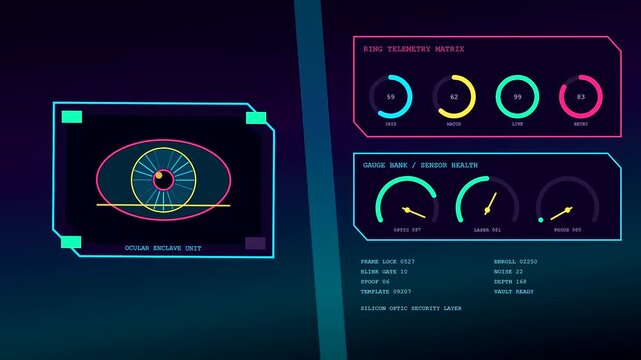
Task: Click the green indicator in viewer's top-left corner
Action: [72, 117]
